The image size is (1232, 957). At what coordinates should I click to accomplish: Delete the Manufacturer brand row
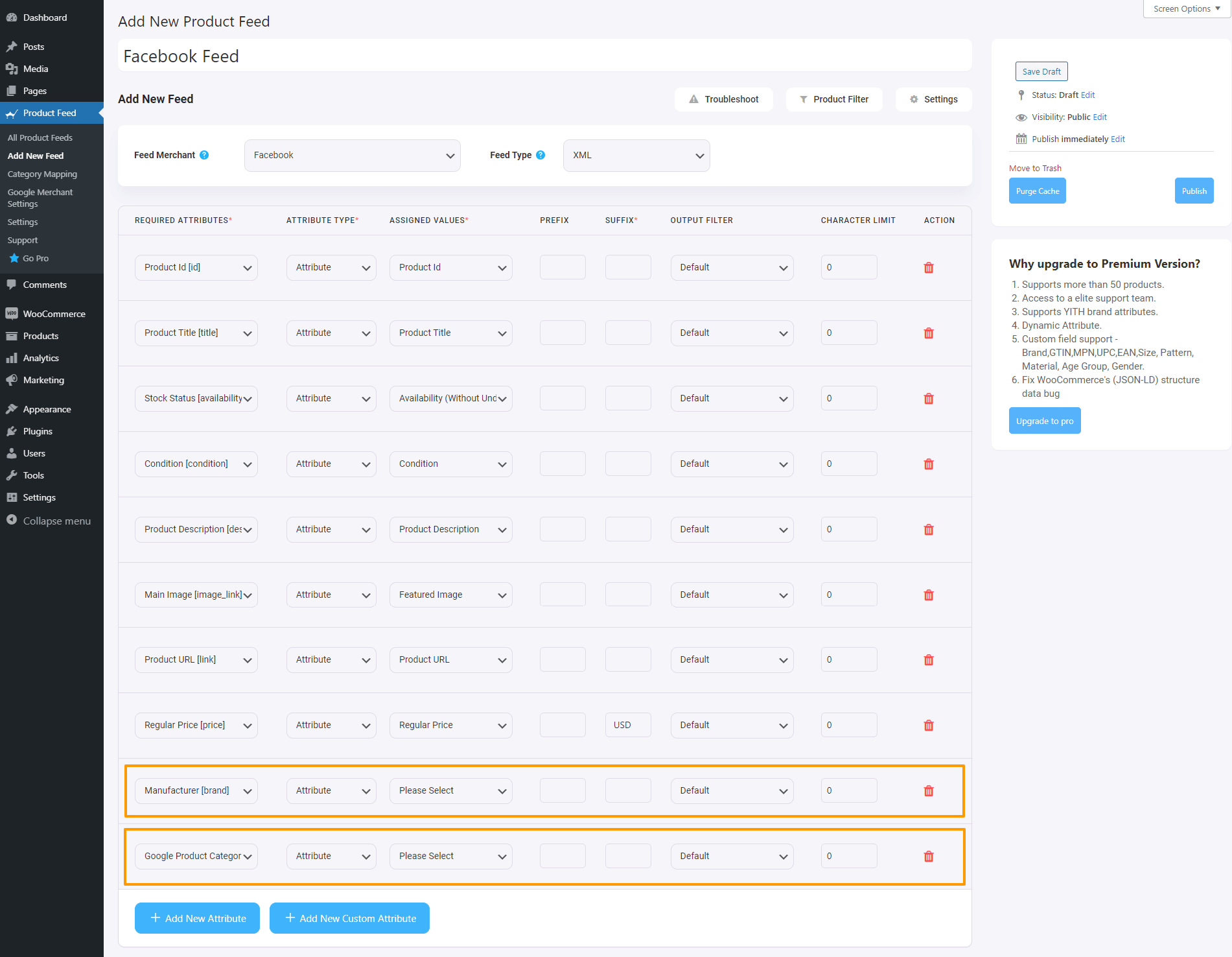pyautogui.click(x=929, y=791)
